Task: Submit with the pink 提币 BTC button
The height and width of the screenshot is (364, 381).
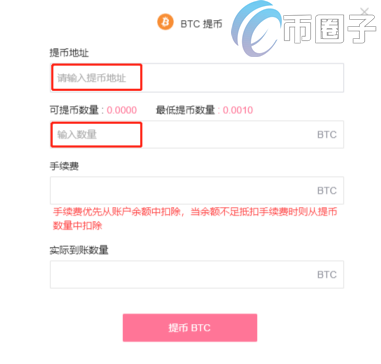Action: point(190,328)
